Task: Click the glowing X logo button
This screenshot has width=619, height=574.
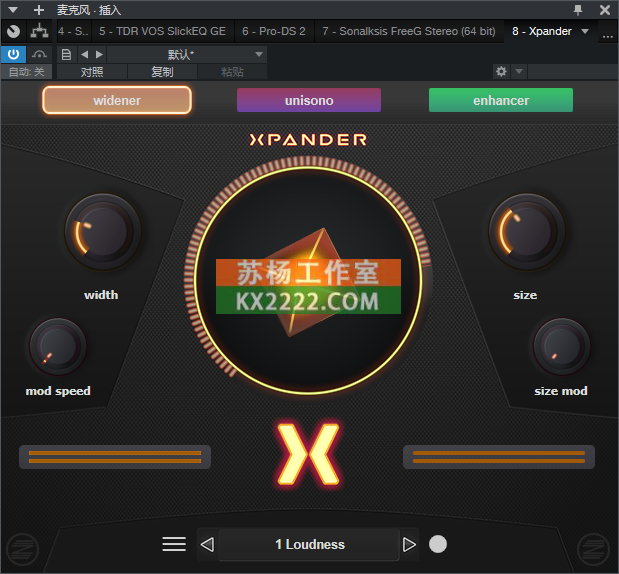Action: point(308,454)
